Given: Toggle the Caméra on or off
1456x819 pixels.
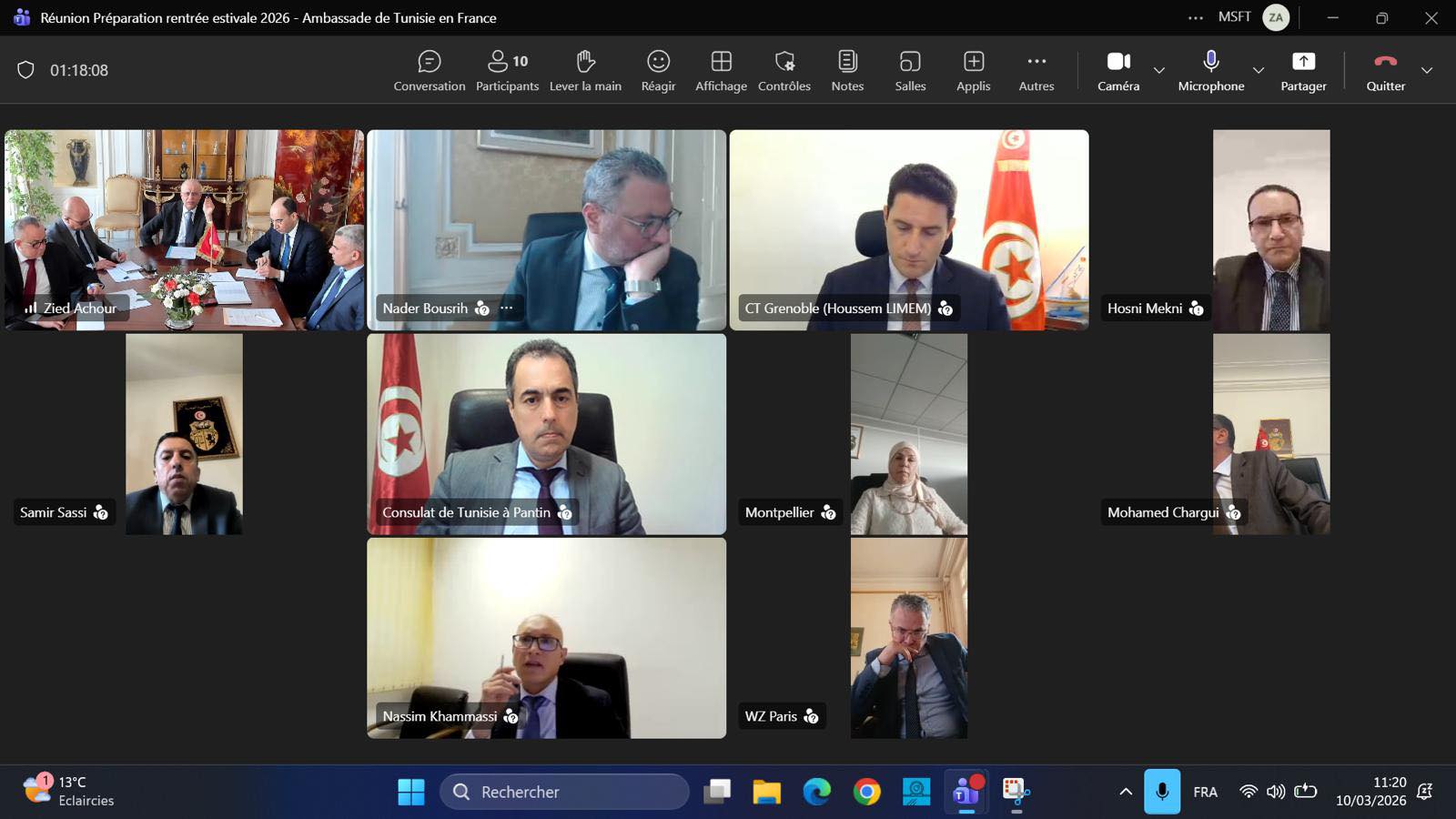Looking at the screenshot, I should click(x=1118, y=71).
